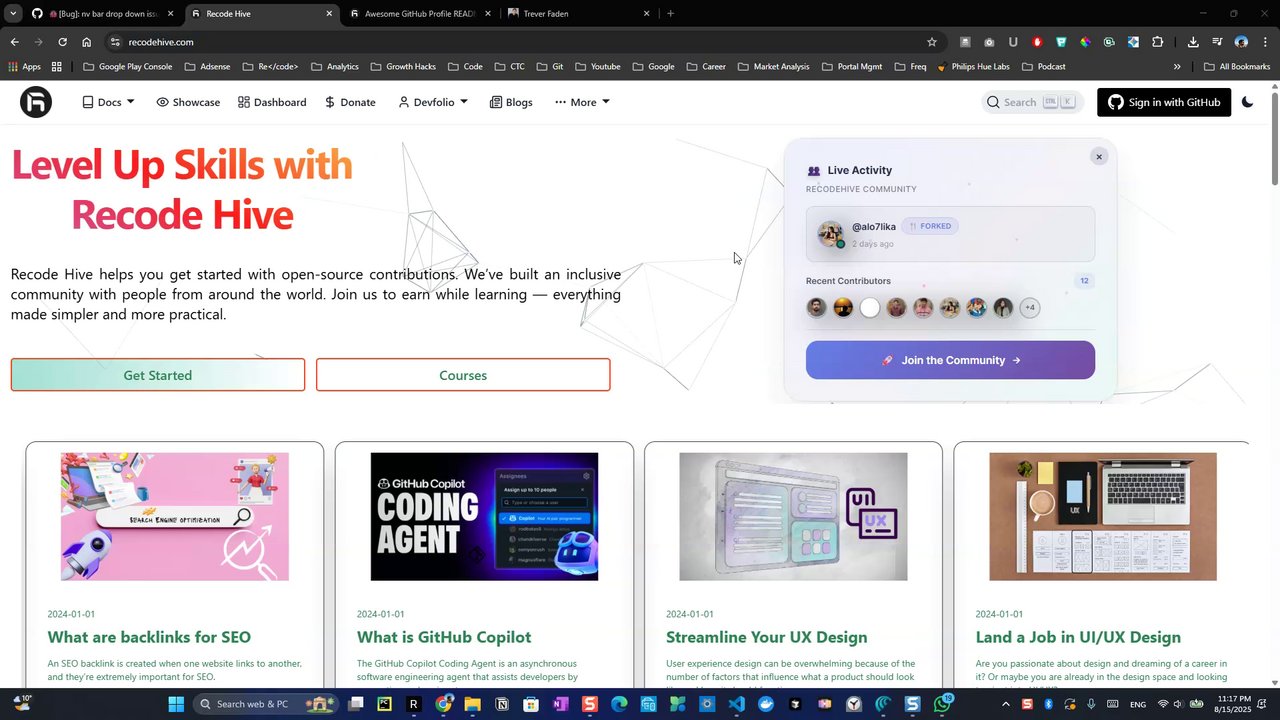Open the Google Play Console bookmark
The image size is (1280, 720).
tap(127, 67)
